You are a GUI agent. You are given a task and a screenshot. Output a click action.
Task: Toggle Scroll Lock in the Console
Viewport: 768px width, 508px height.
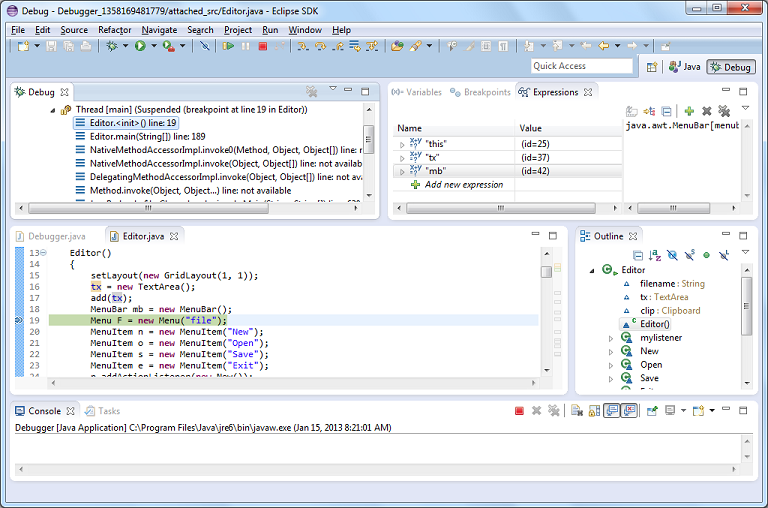point(594,411)
